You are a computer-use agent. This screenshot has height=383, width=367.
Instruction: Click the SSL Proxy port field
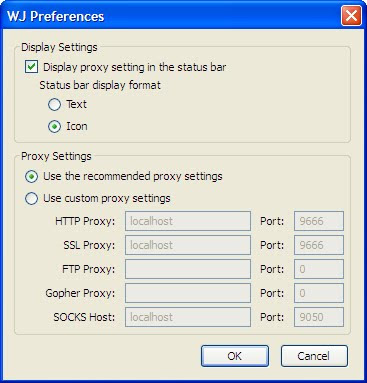click(x=319, y=245)
